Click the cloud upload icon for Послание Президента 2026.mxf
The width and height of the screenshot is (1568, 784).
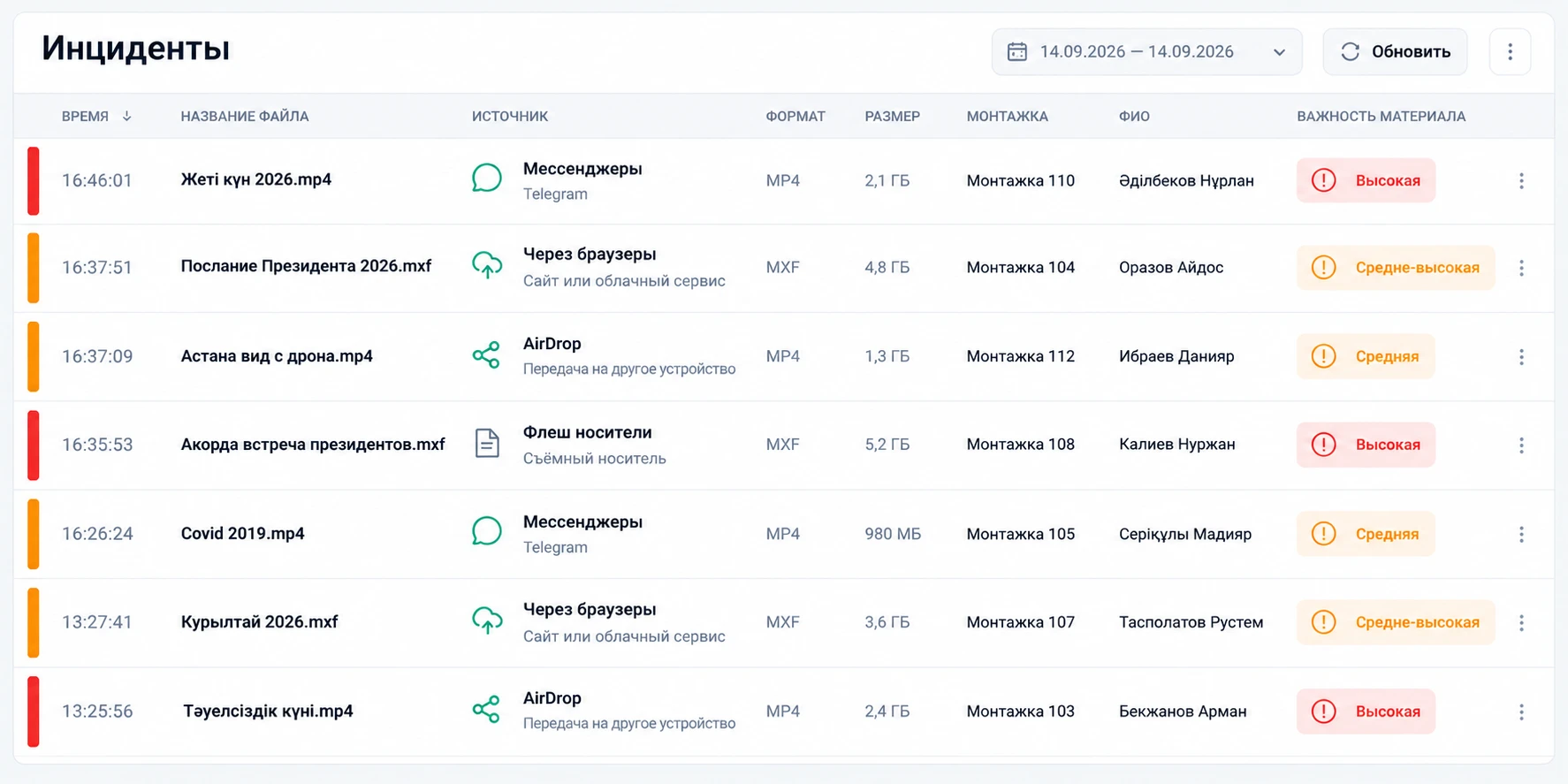click(x=486, y=265)
